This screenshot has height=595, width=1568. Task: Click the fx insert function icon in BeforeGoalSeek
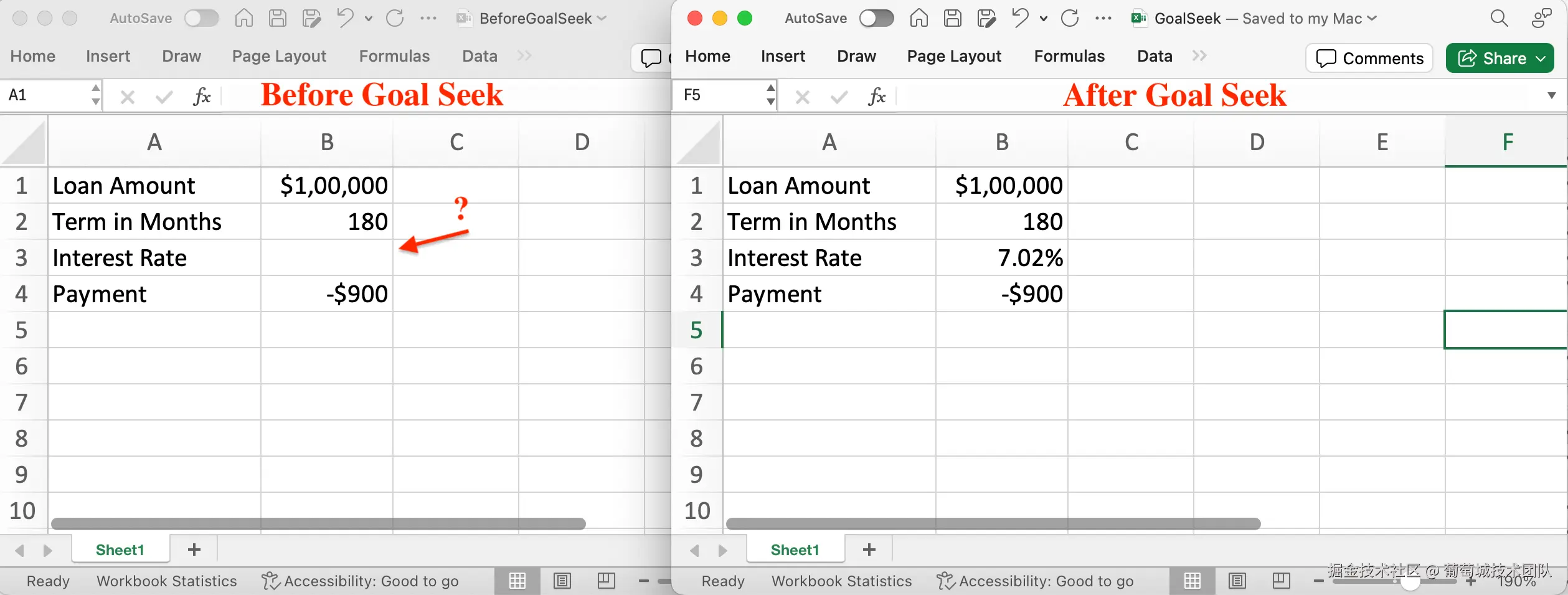click(202, 97)
